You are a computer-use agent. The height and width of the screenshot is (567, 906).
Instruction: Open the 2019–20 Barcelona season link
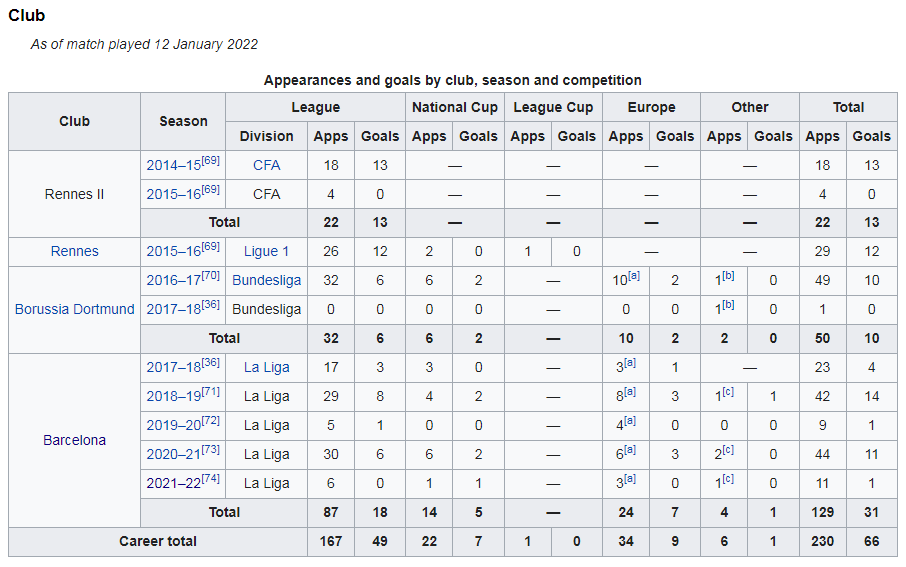(173, 425)
